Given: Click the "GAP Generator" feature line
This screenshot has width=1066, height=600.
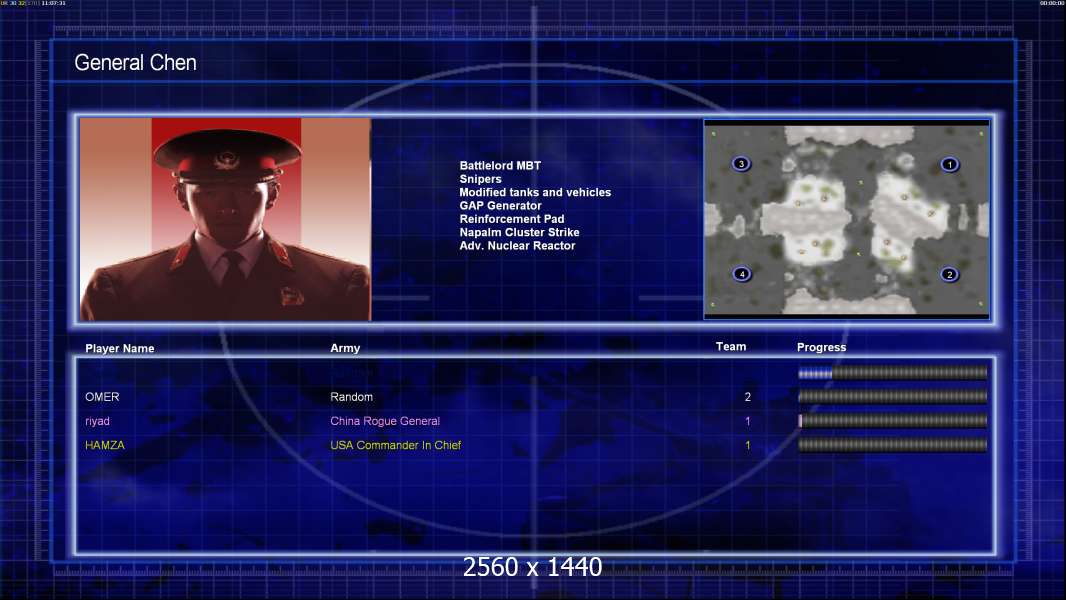Looking at the screenshot, I should pyautogui.click(x=500, y=205).
